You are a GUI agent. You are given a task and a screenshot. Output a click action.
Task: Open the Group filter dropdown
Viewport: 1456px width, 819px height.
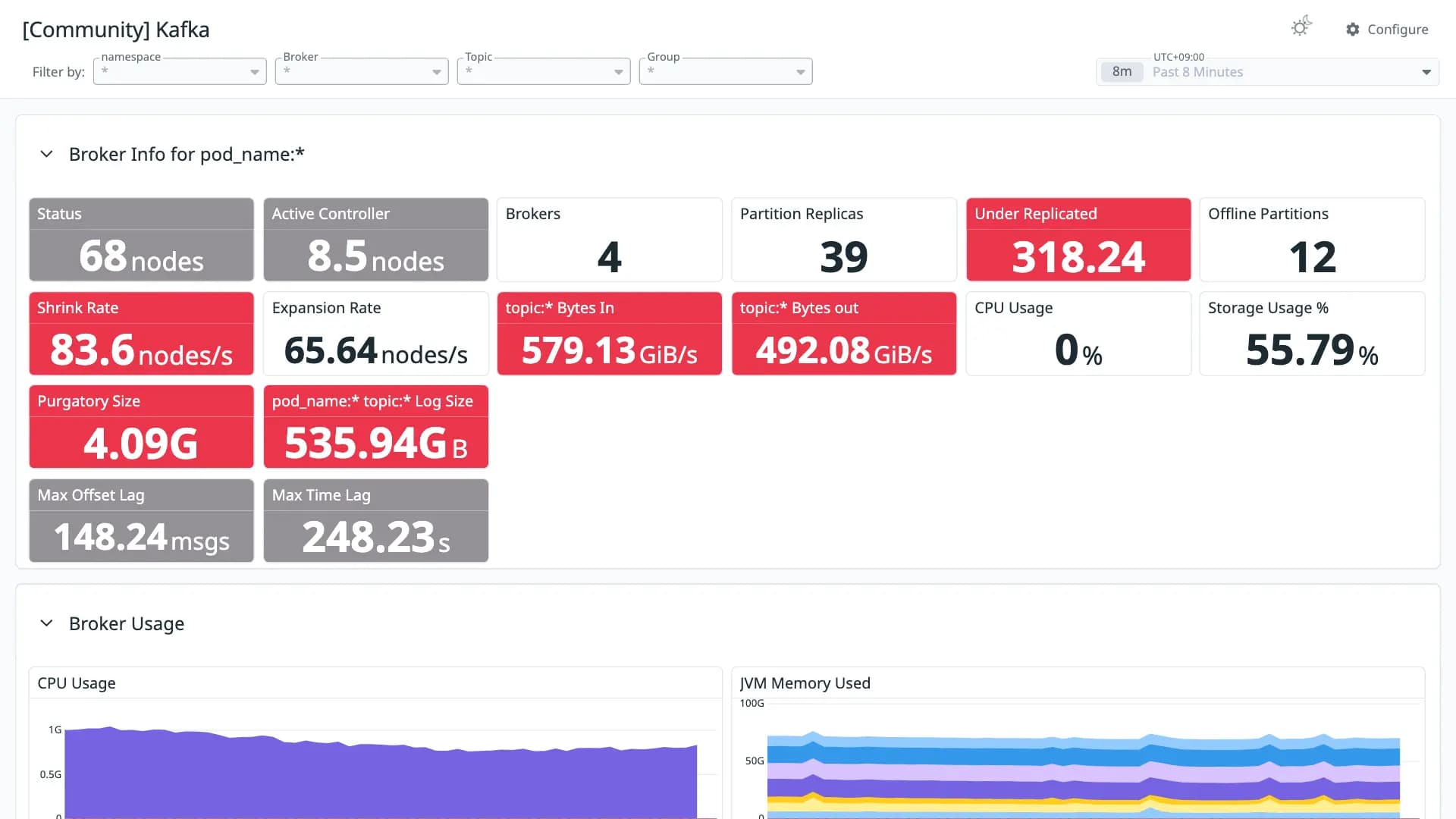(x=726, y=71)
